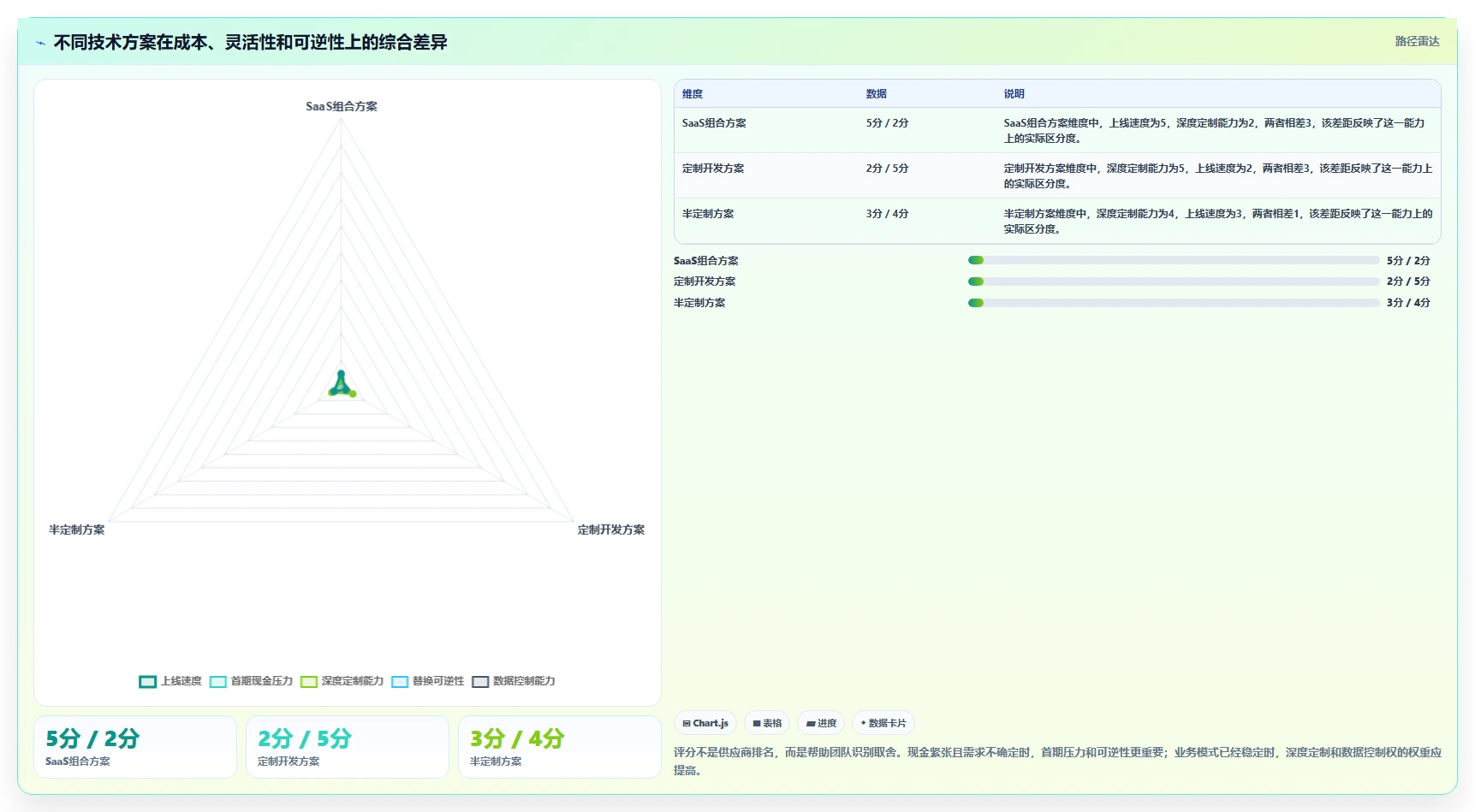The height and width of the screenshot is (812, 1475).
Task: Click the SaaS组合方案 table row name
Action: [x=714, y=123]
